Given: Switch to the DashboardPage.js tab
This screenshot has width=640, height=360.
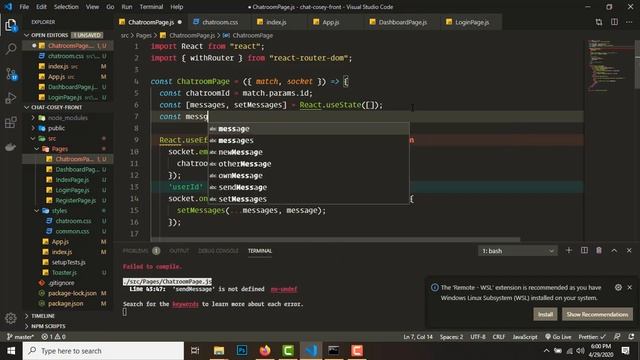Looking at the screenshot, I should [402, 22].
